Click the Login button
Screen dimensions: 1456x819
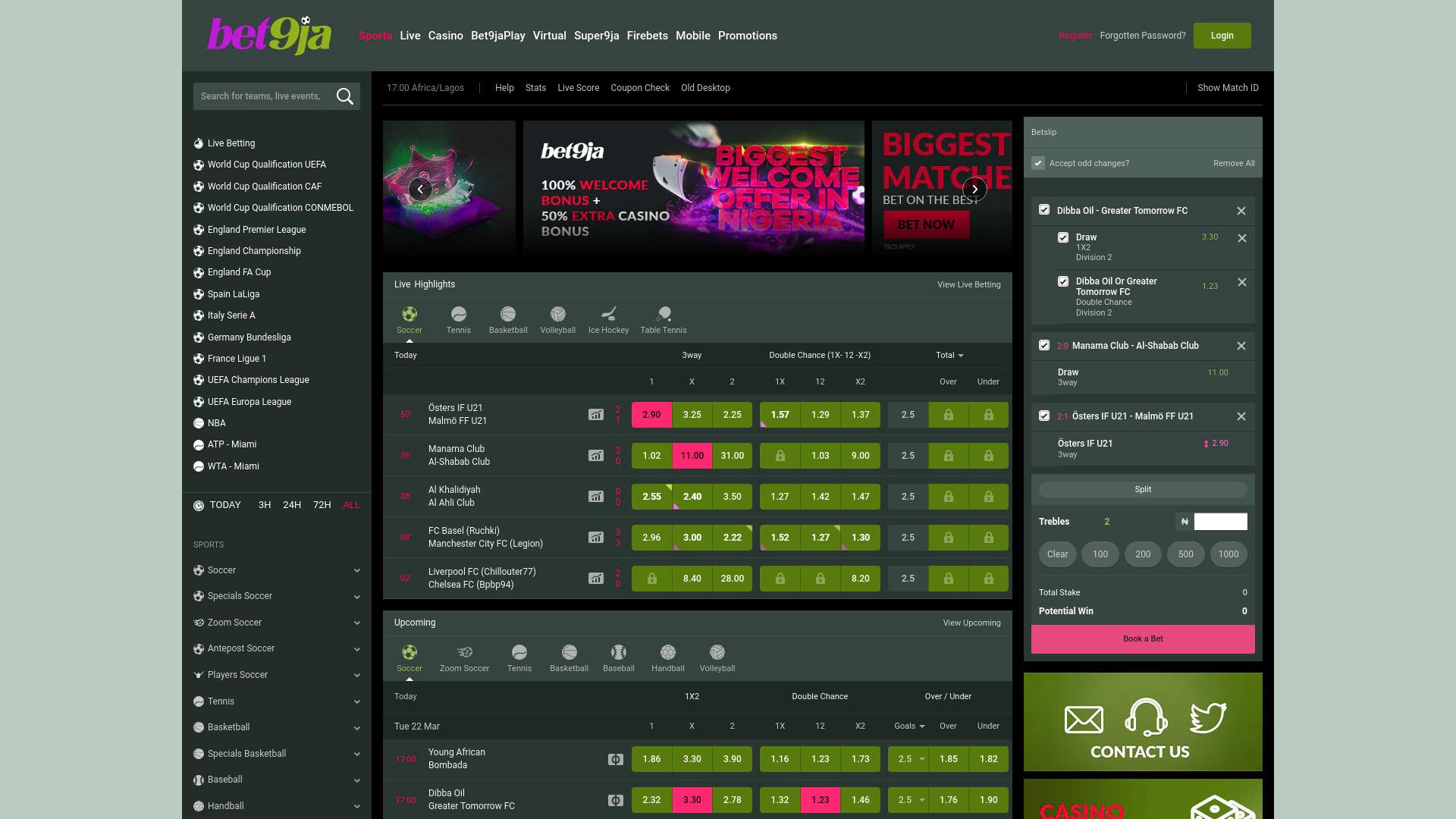1222,36
